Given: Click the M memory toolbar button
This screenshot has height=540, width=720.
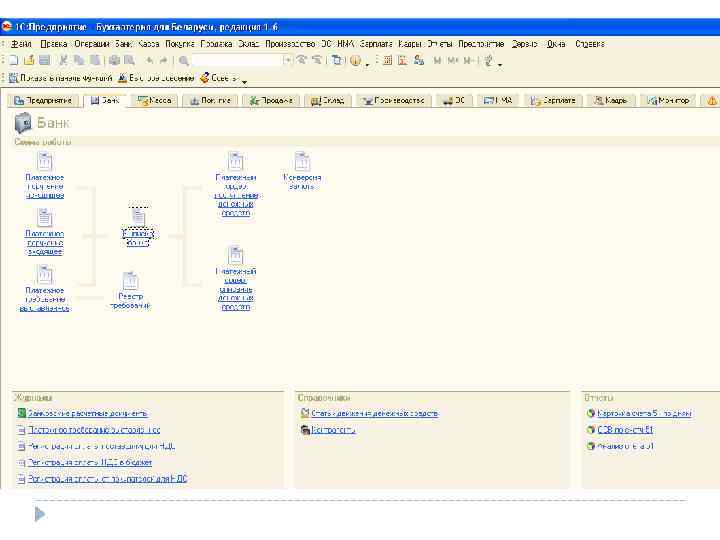Looking at the screenshot, I should coord(437,60).
